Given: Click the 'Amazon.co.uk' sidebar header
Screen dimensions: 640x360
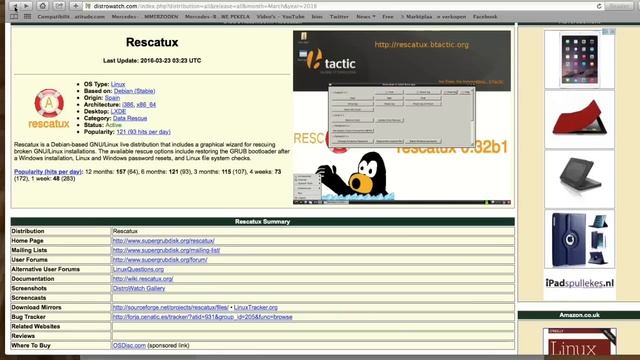Looking at the screenshot, I should [x=579, y=315].
